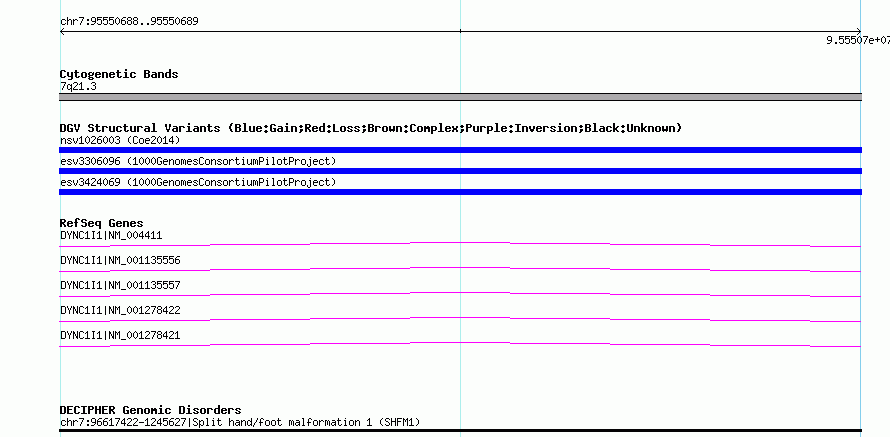Screen dimensions: 890x437
Task: Click the chr7:95550688..95550689 coordinate label
Action: (x=129, y=22)
